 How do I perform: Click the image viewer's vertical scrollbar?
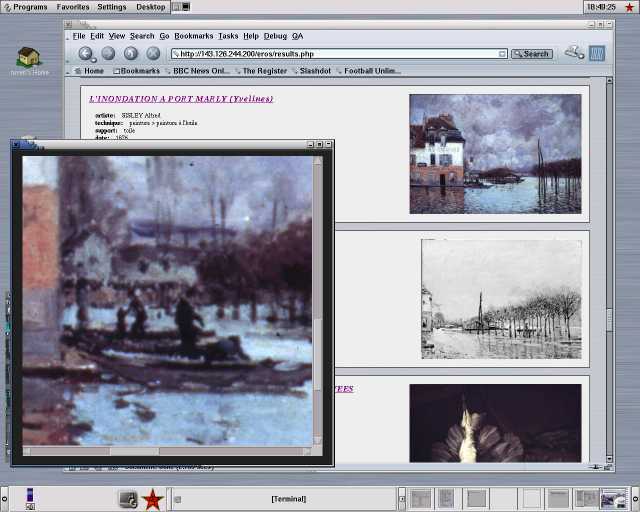click(x=318, y=301)
